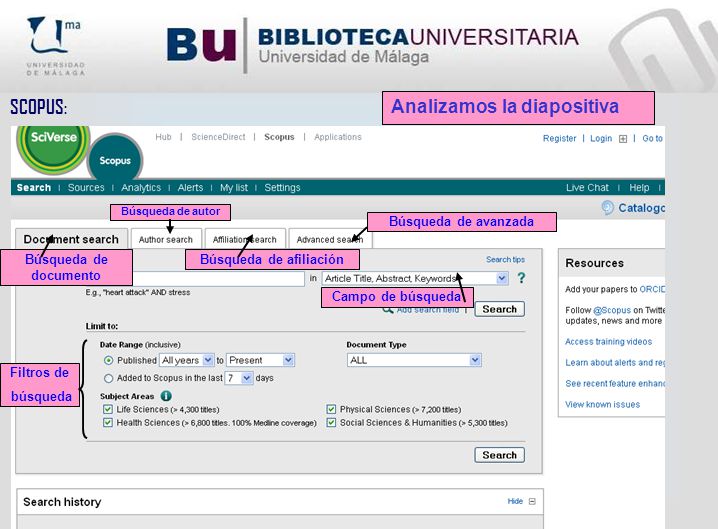
Task: Select the Added to Scopus in the last radio button
Action: pyautogui.click(x=109, y=378)
